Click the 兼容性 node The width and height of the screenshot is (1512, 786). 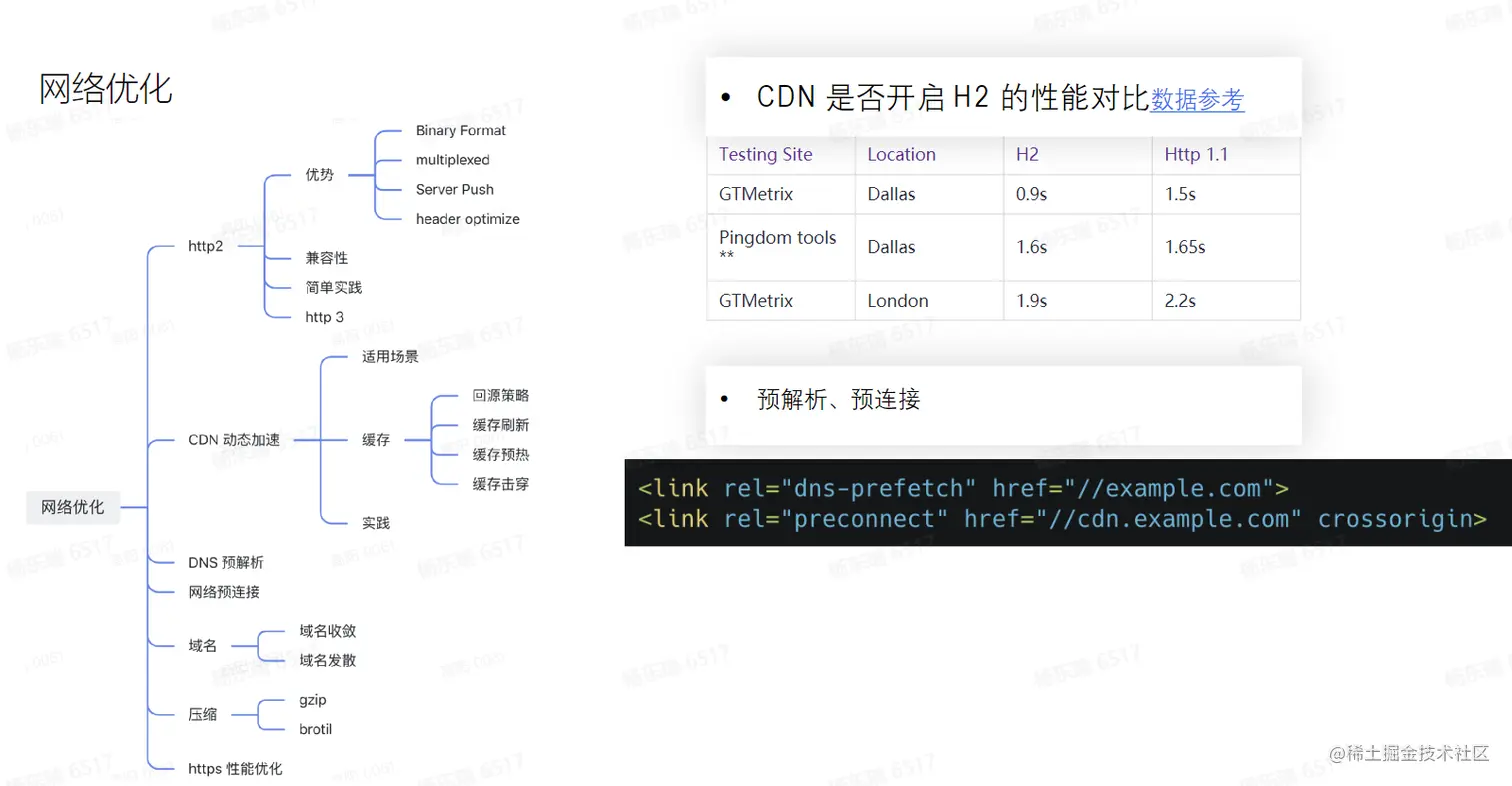[326, 258]
